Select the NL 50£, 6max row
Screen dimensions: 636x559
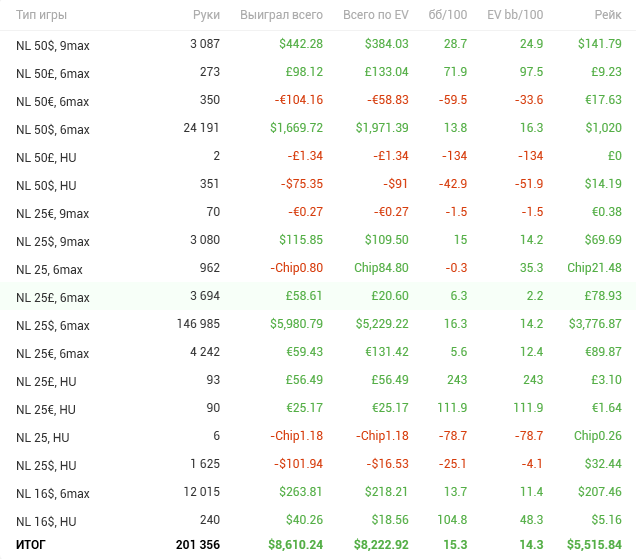pos(318,72)
